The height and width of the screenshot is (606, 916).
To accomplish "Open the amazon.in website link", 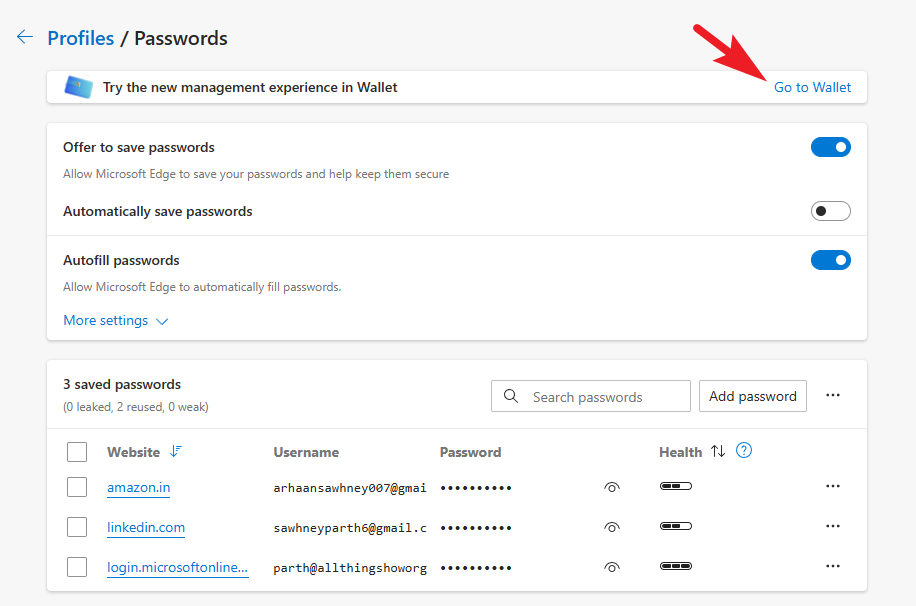I will (x=138, y=487).
